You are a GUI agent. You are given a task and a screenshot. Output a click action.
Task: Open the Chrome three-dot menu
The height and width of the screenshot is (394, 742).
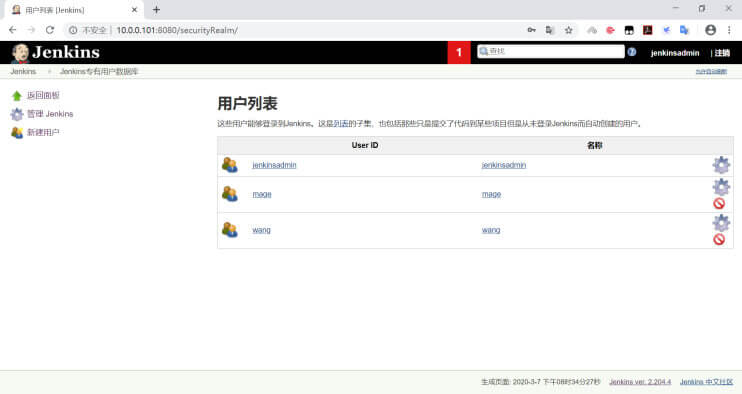coord(729,30)
